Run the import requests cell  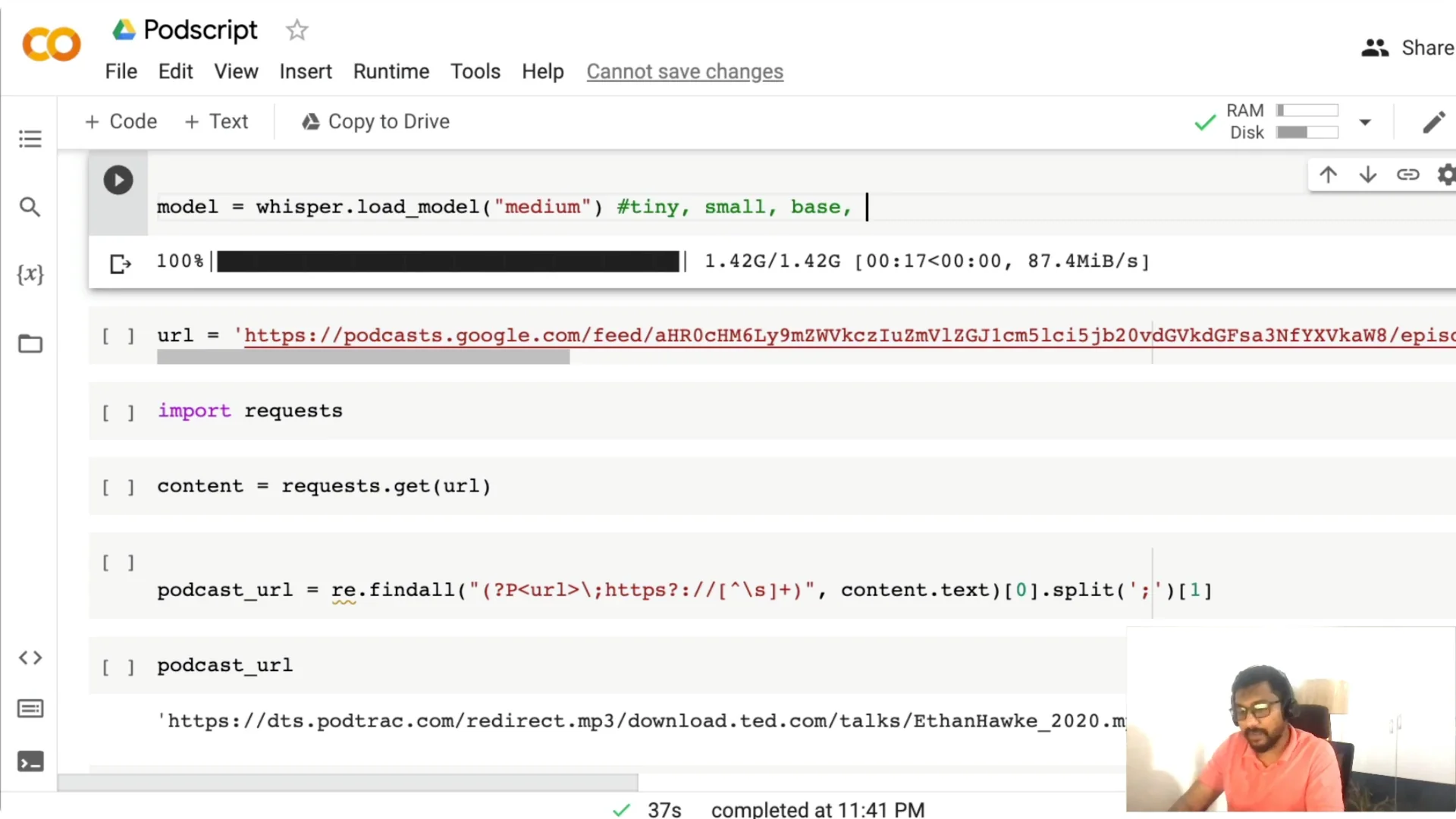coord(118,412)
